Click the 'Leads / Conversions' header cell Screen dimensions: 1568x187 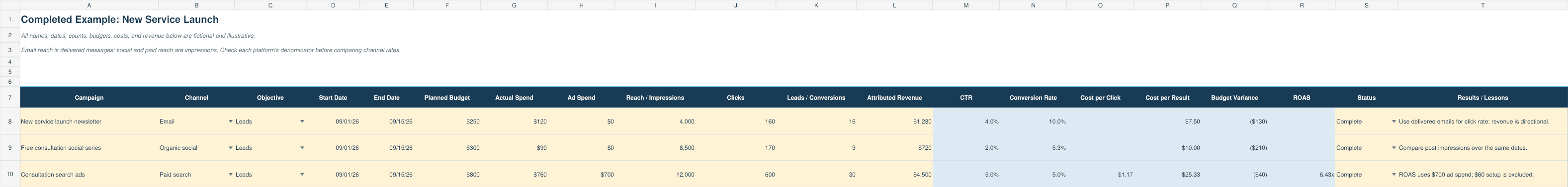click(x=816, y=97)
